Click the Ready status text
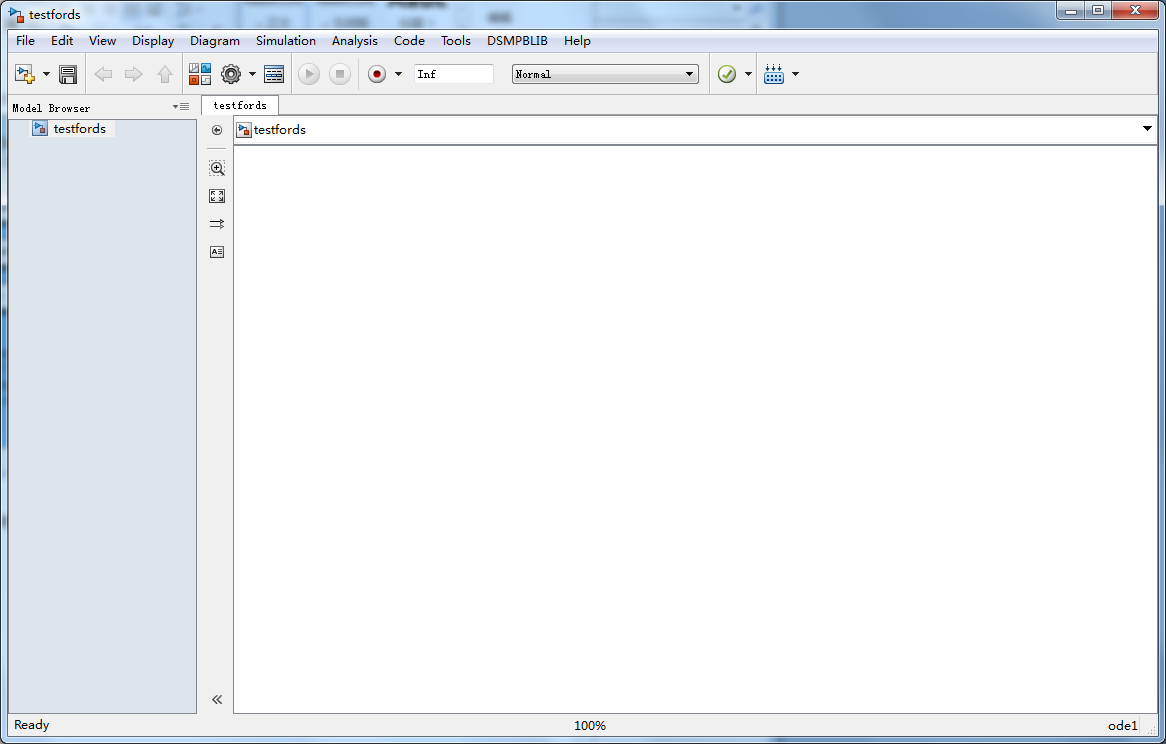 (31, 725)
